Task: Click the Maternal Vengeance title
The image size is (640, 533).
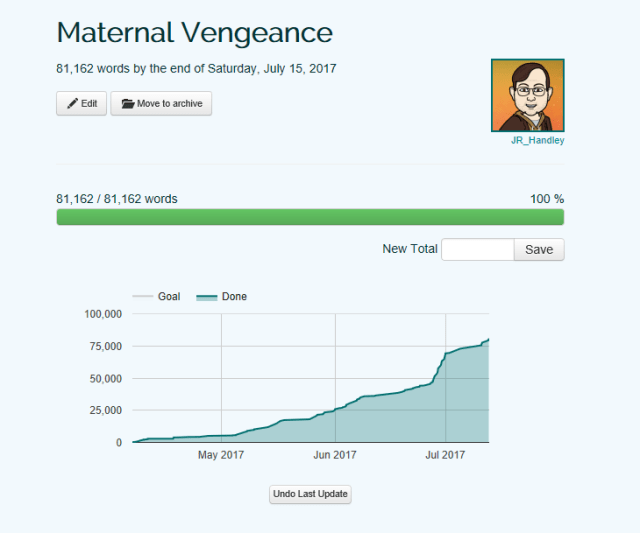Action: (x=194, y=32)
